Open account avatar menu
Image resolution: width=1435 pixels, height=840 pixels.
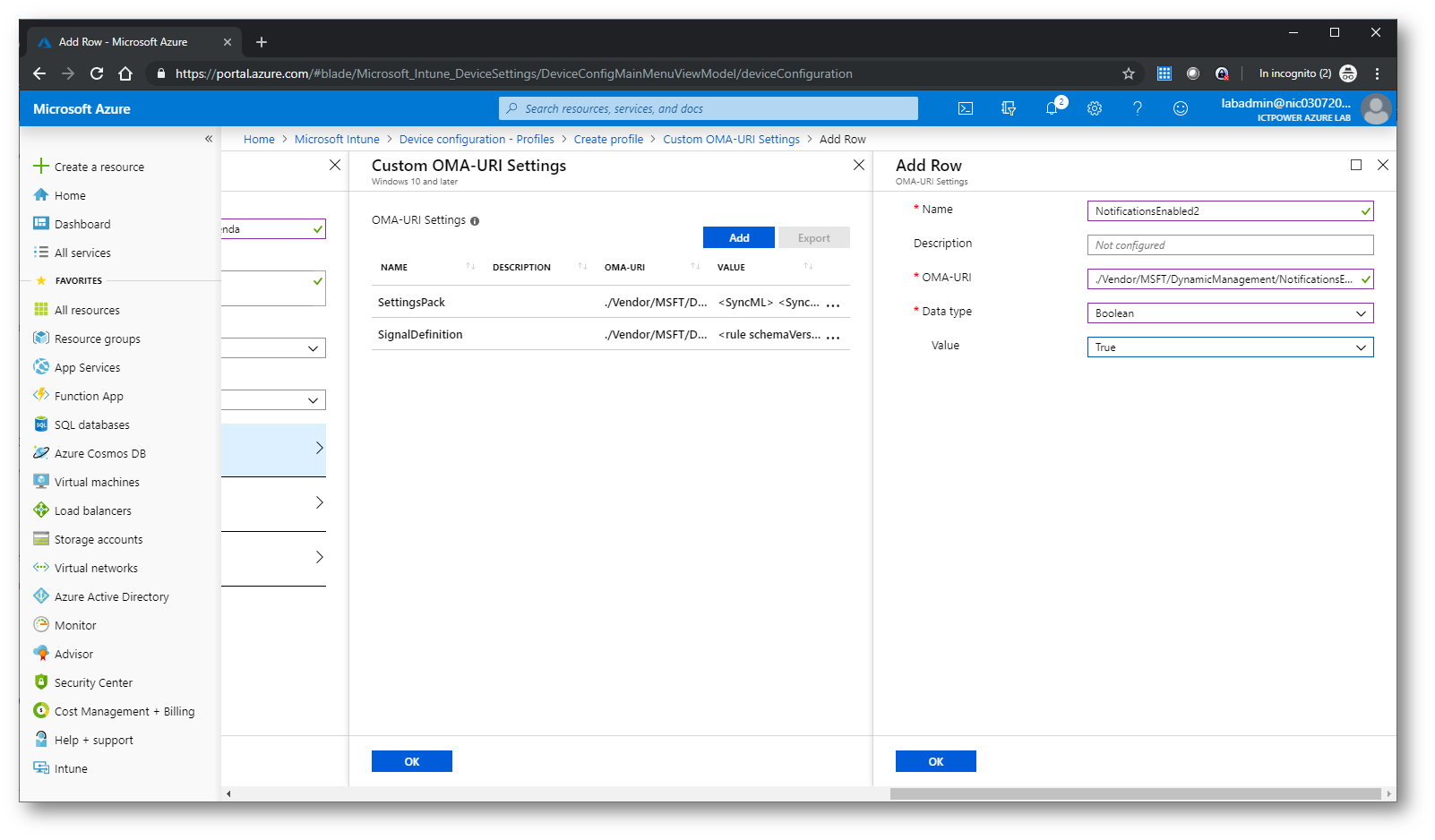coord(1376,108)
